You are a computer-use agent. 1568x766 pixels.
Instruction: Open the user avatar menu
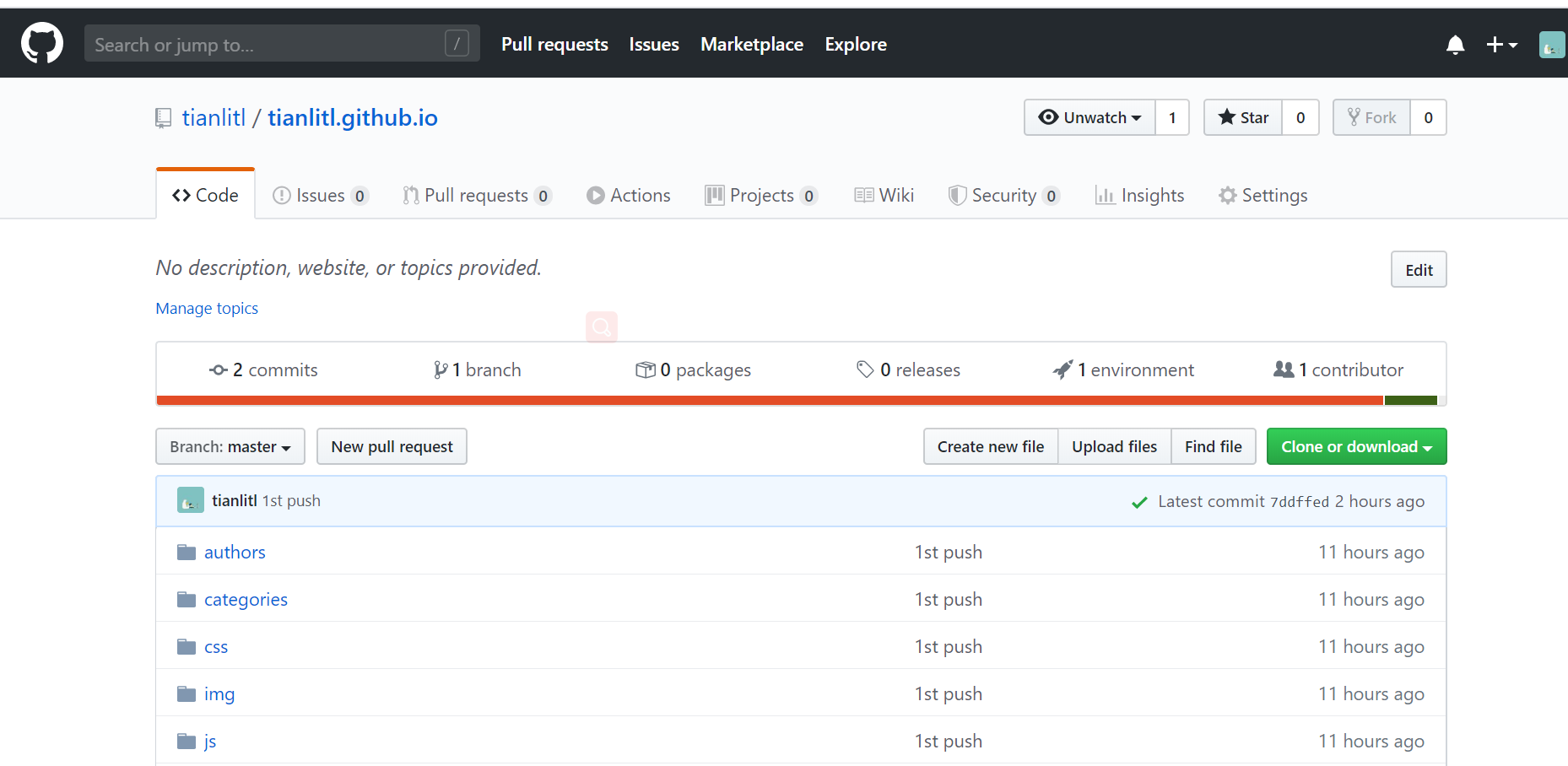pos(1552,45)
